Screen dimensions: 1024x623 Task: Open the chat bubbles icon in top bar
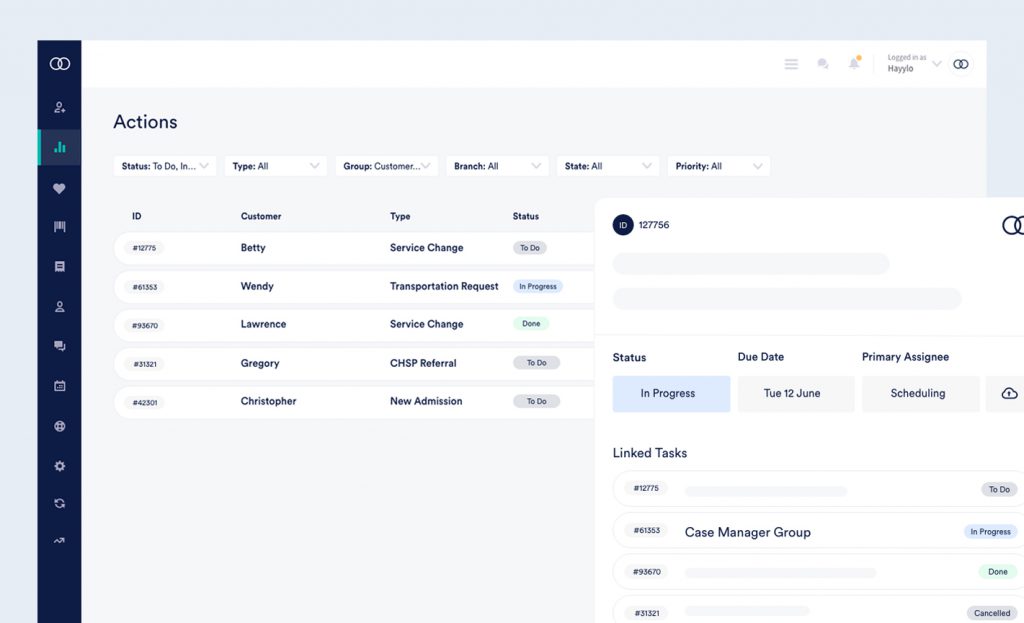823,64
